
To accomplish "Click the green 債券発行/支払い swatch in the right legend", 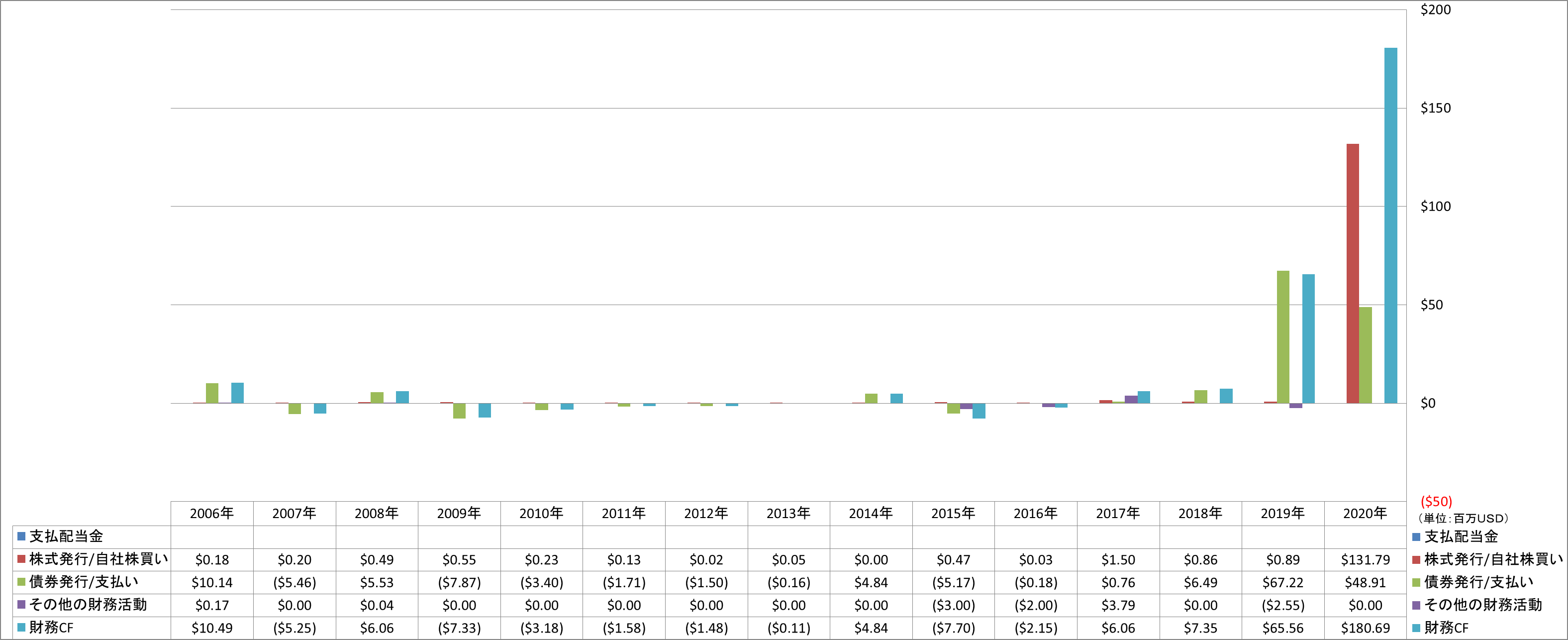I will (x=1416, y=582).
